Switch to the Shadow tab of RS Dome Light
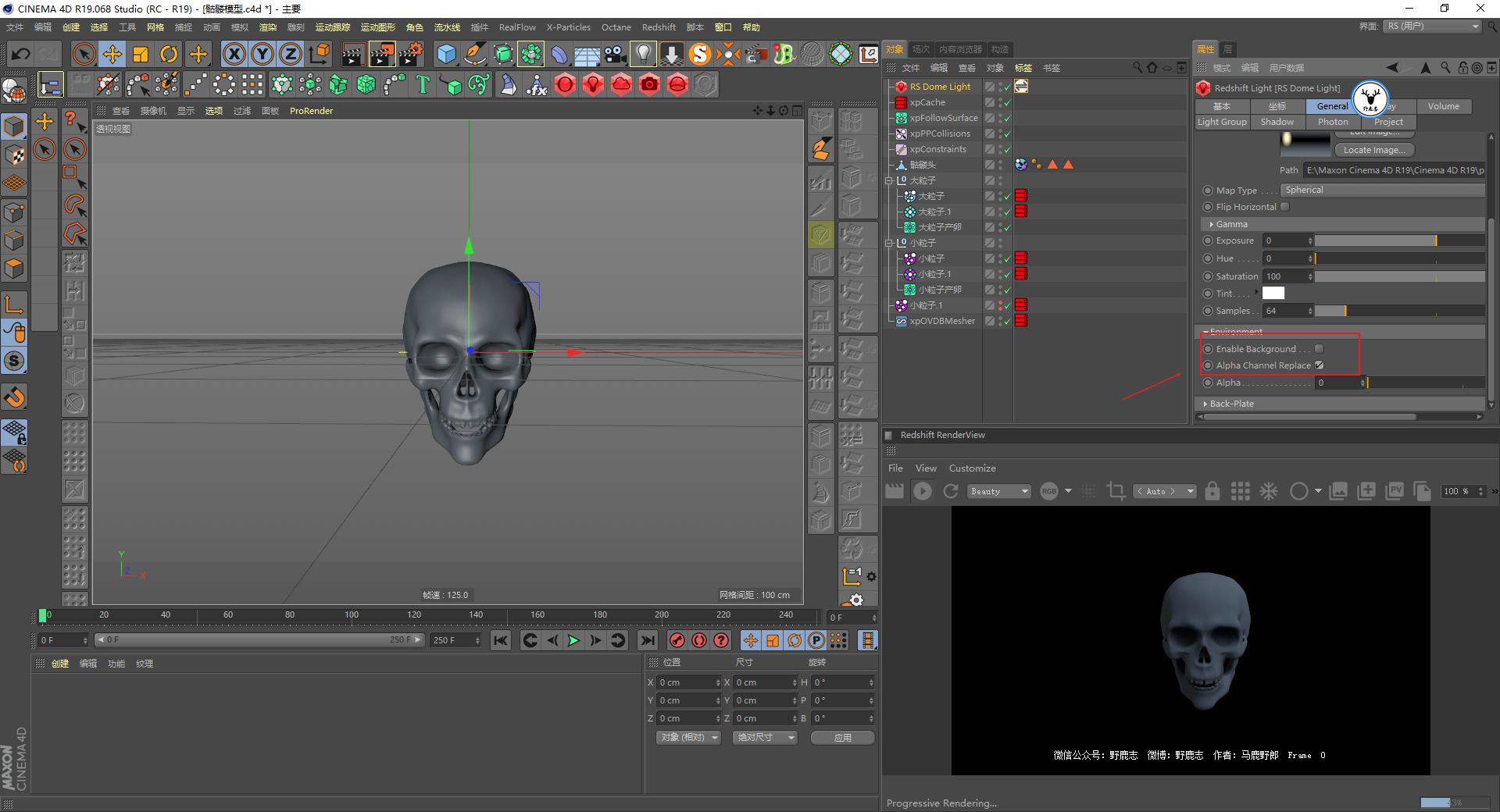 1277,122
